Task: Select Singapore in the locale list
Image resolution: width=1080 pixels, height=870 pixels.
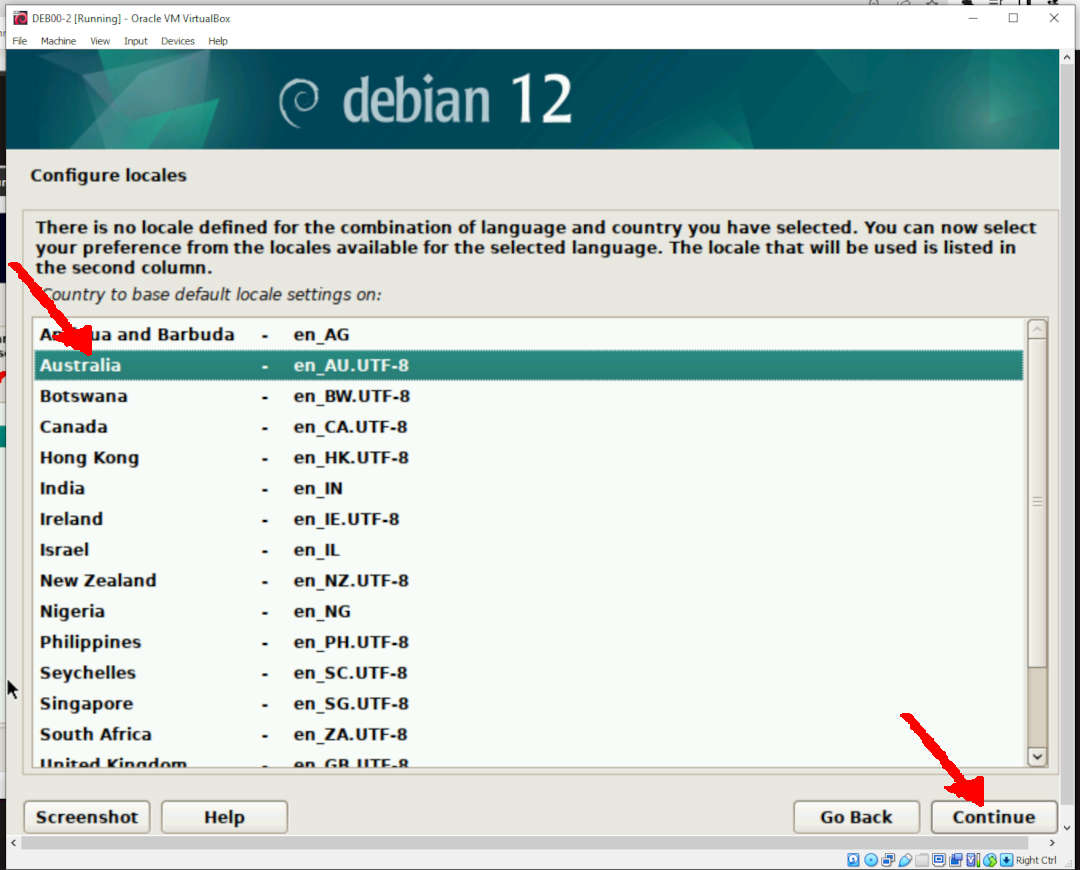Action: point(528,703)
